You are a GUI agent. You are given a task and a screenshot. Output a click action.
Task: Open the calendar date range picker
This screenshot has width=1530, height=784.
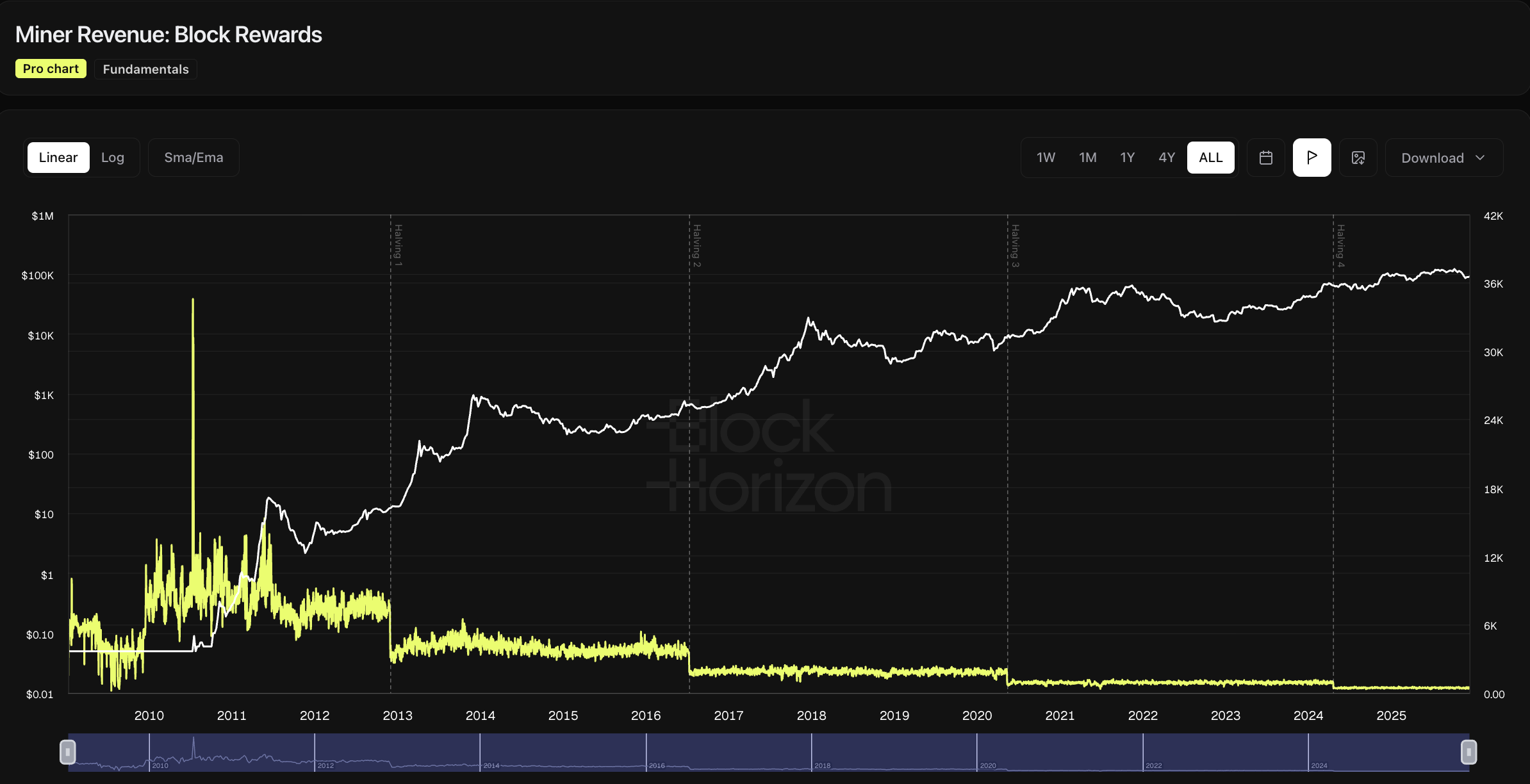[x=1265, y=158]
